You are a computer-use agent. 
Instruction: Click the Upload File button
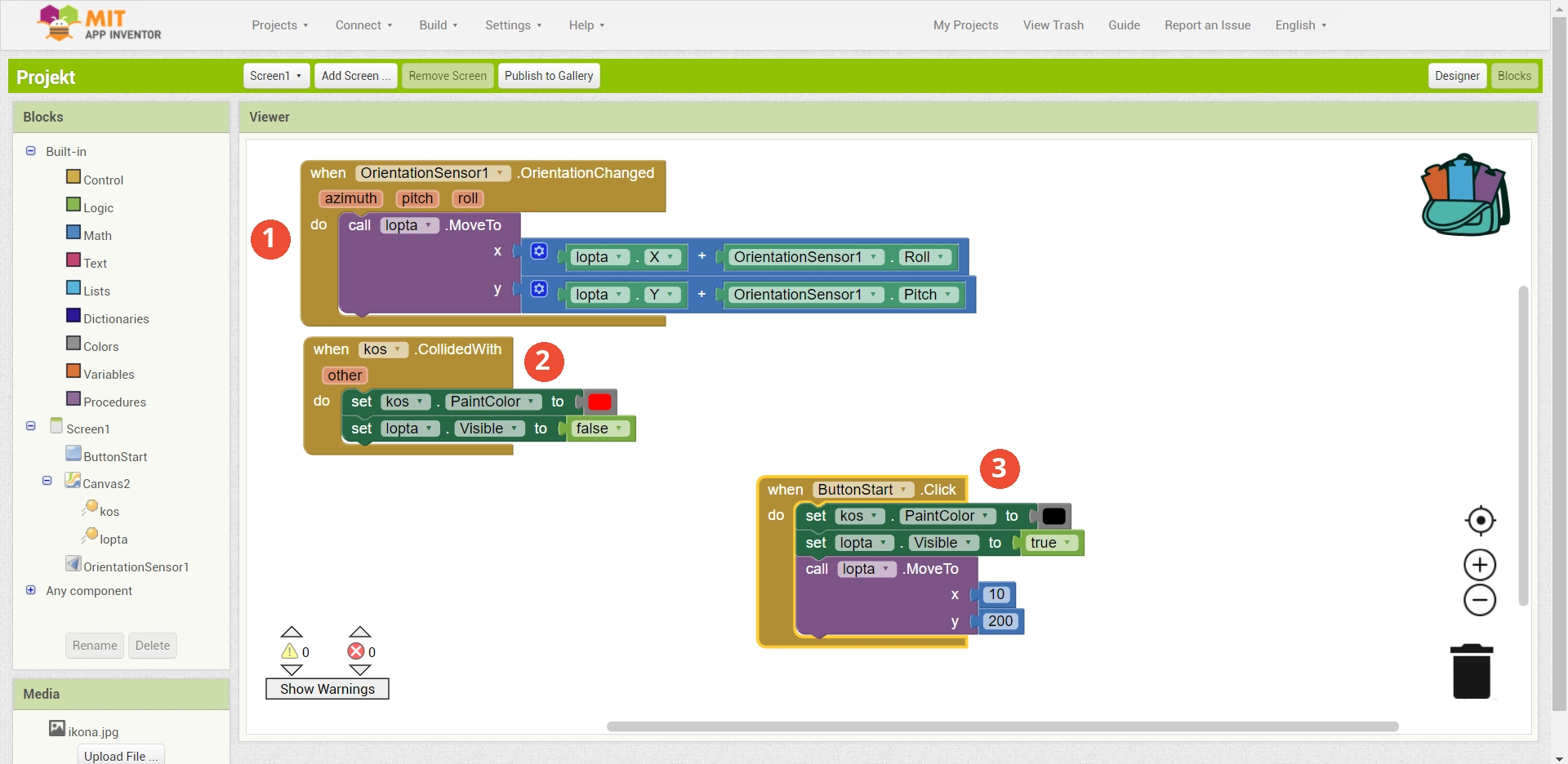click(121, 755)
